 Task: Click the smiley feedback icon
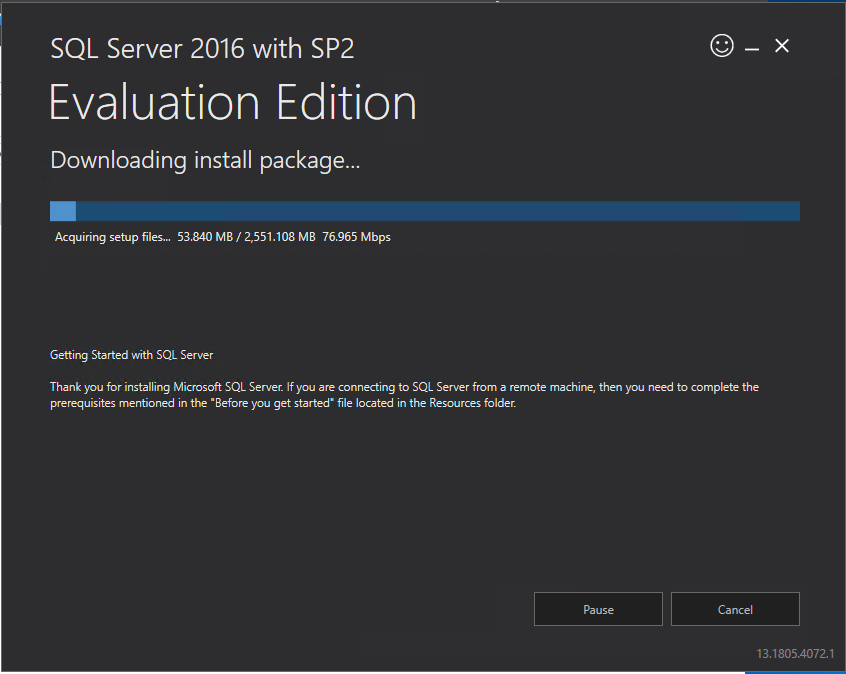tap(721, 46)
